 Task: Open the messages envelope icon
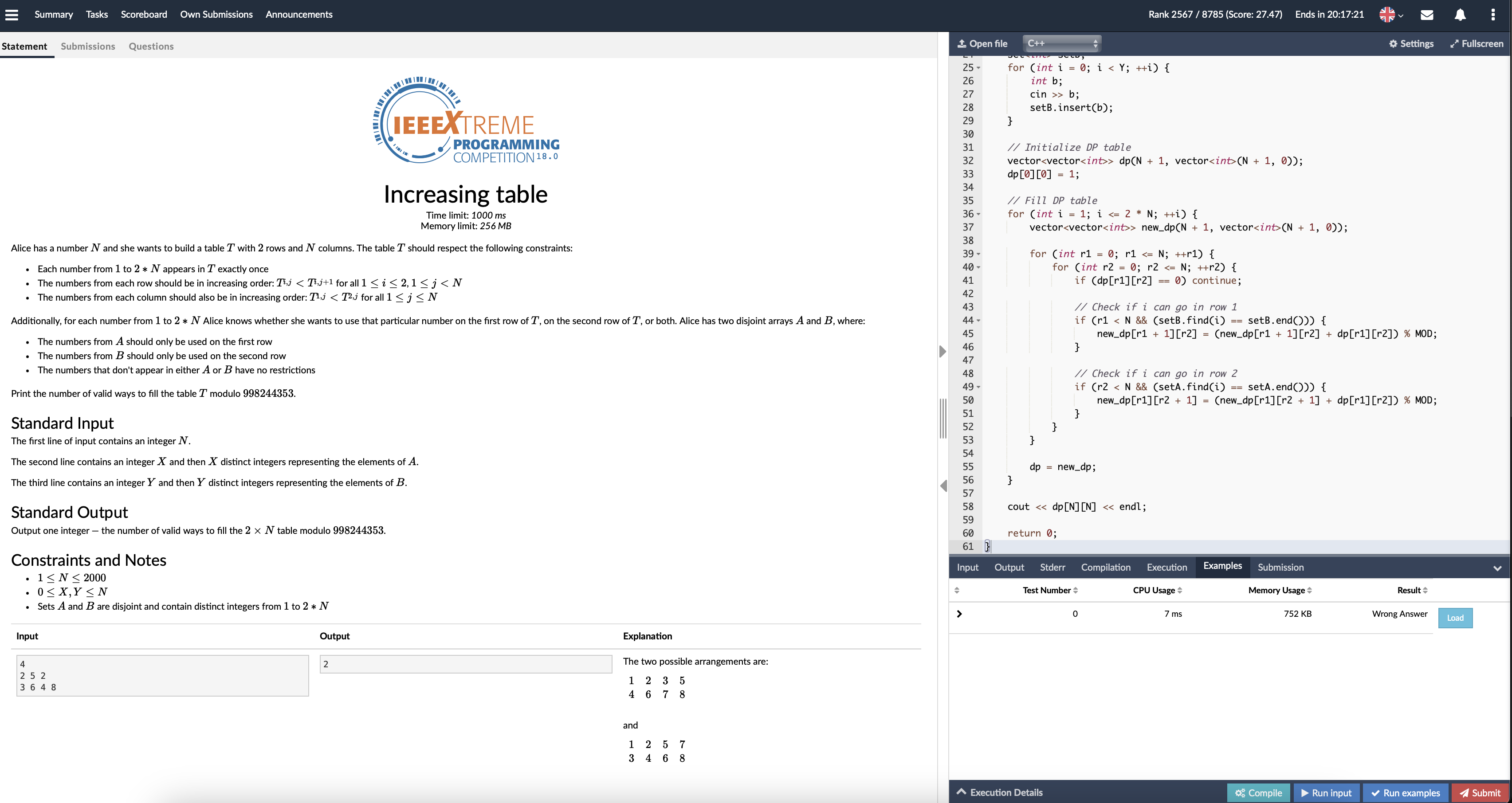(1427, 15)
